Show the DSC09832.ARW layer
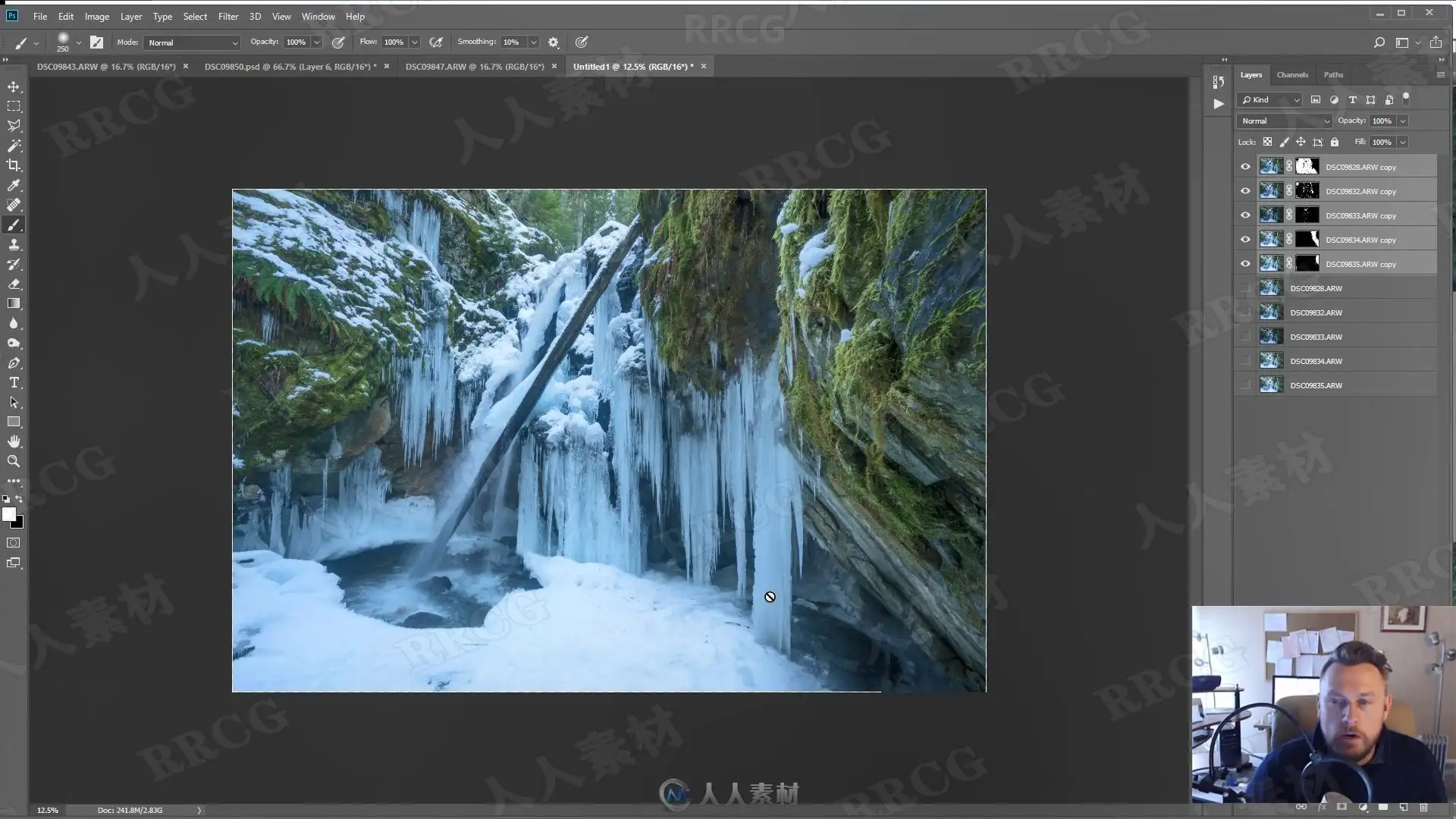Screen dimensions: 1456x819 1245,312
